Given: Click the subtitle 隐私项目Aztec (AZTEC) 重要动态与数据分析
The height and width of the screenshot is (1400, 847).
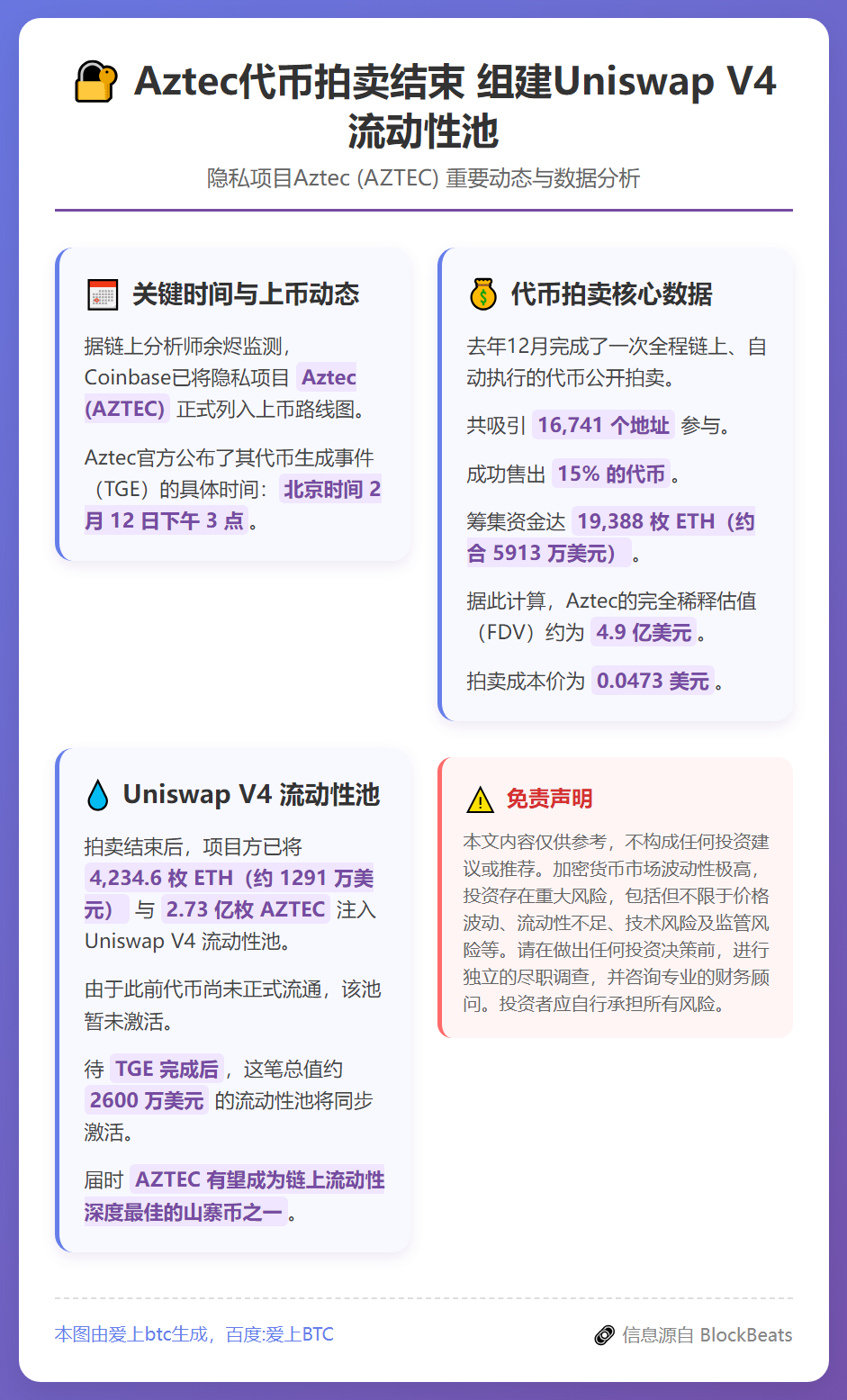Looking at the screenshot, I should pyautogui.click(x=423, y=178).
